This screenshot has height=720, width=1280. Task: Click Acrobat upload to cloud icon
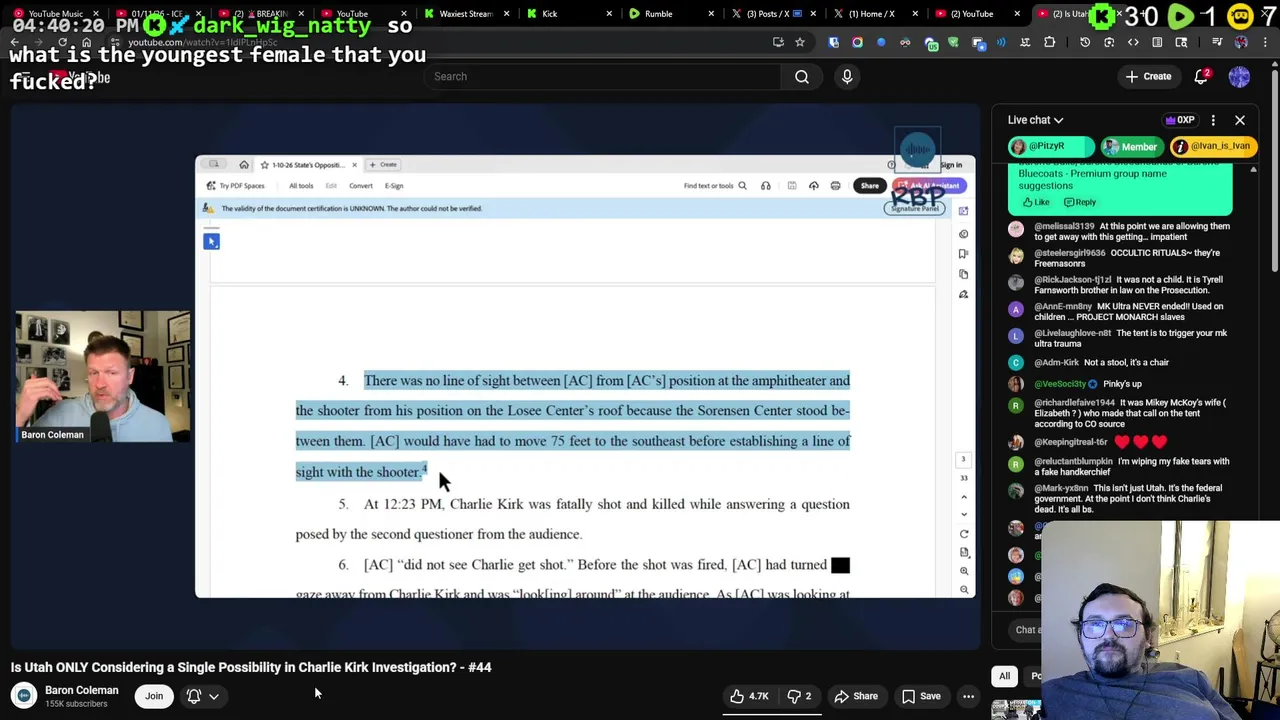coord(813,186)
